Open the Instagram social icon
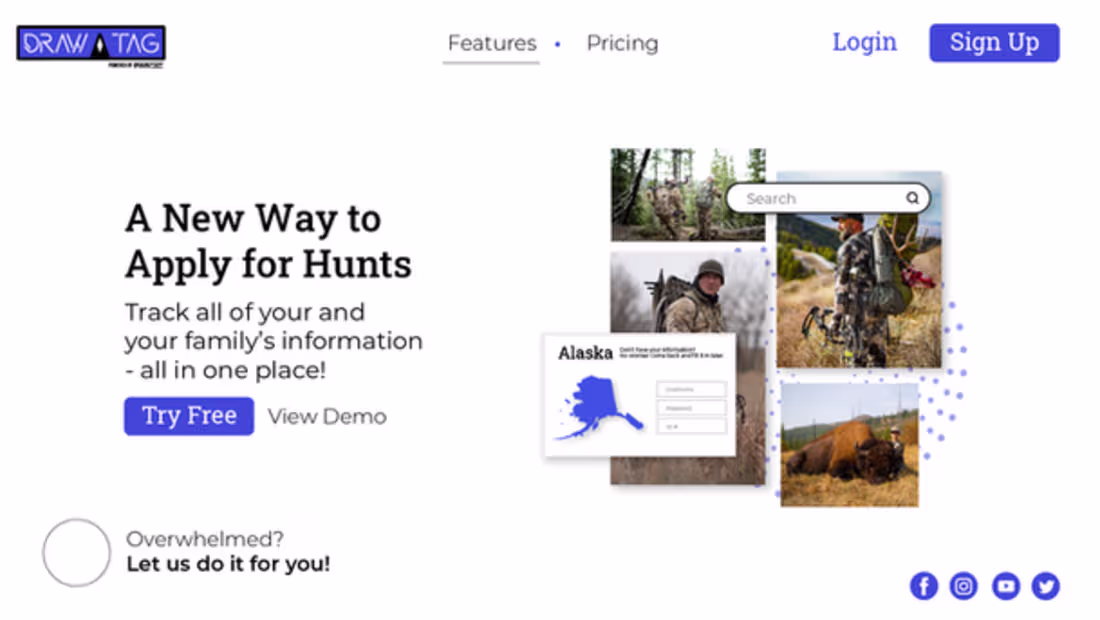The image size is (1100, 620). click(x=963, y=586)
